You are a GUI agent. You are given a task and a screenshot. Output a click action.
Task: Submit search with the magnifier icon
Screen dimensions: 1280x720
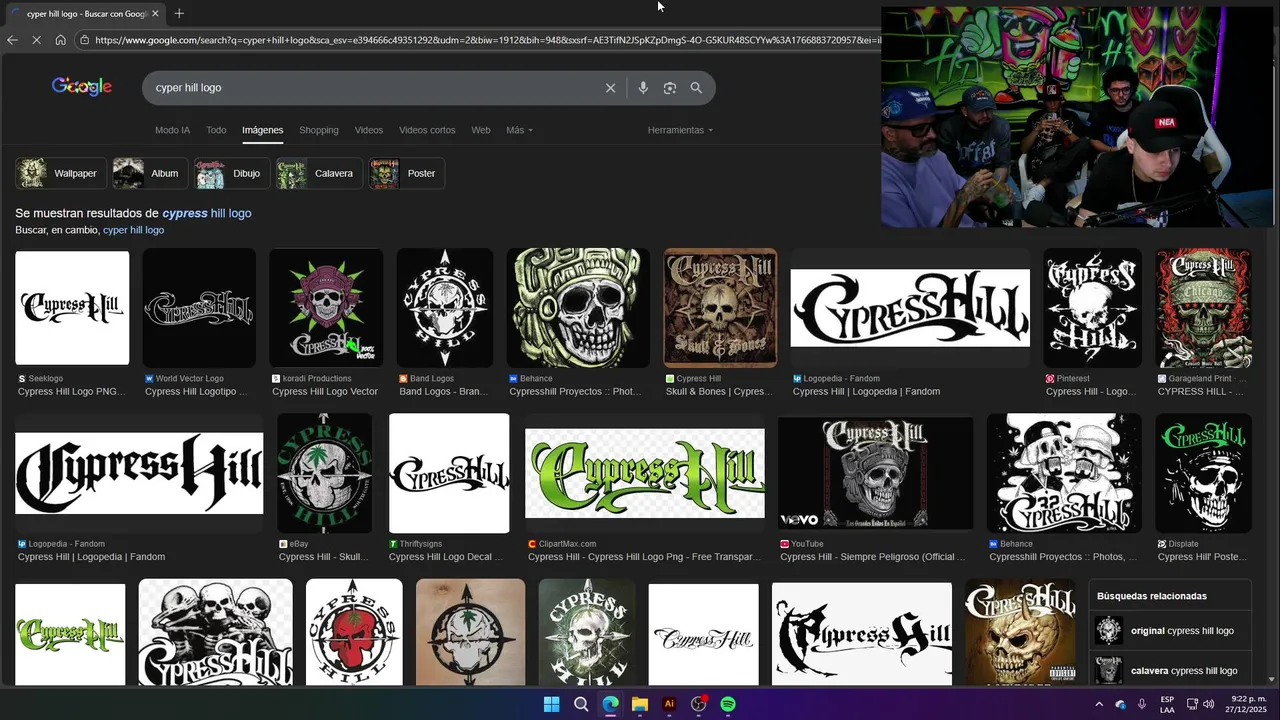pyautogui.click(x=696, y=88)
